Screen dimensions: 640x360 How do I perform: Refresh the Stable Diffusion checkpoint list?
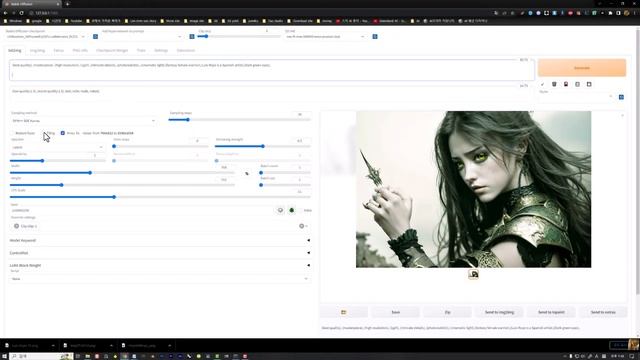click(95, 37)
